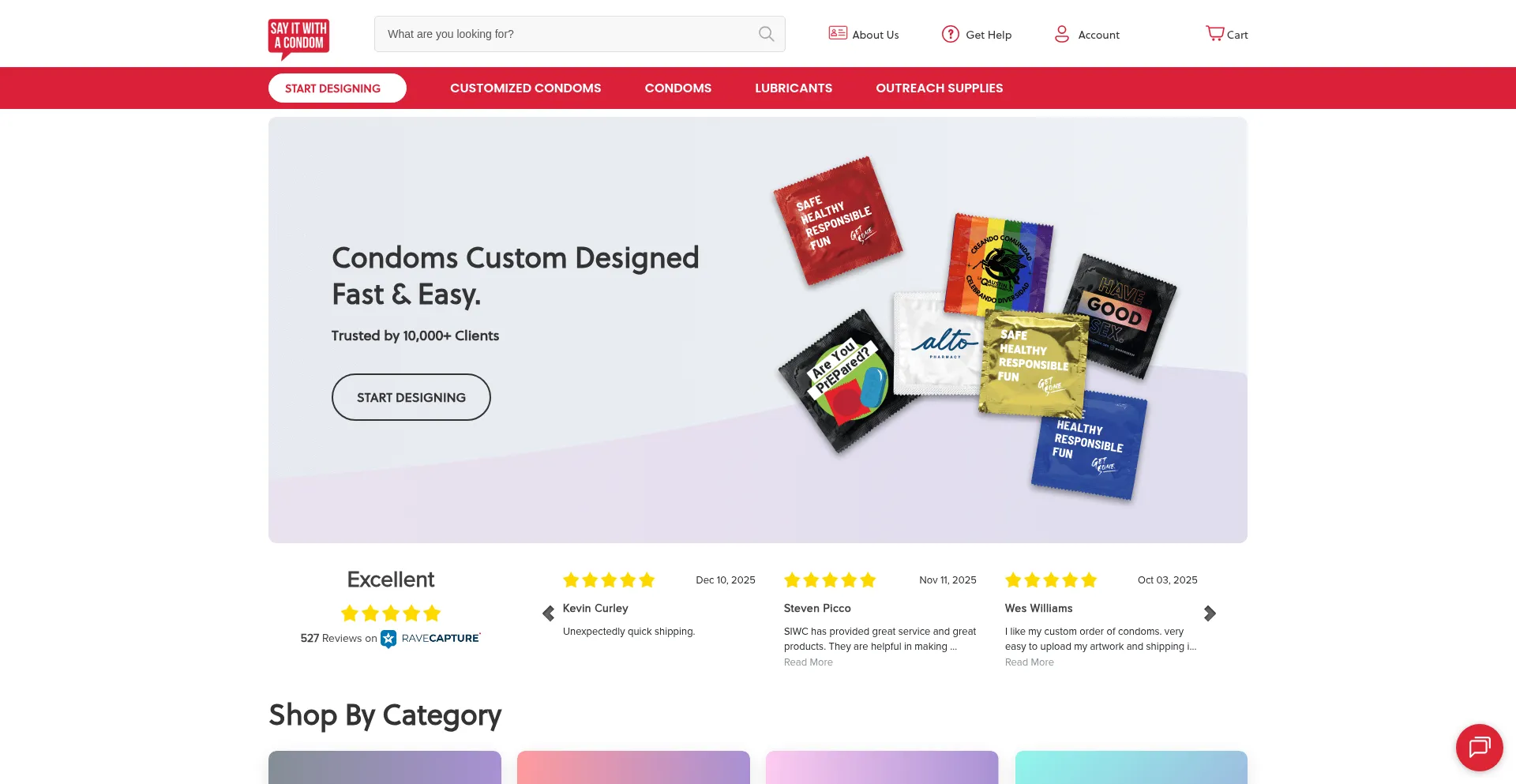Expand Steven Picco's review with Read More
The width and height of the screenshot is (1516, 784).
coord(809,662)
